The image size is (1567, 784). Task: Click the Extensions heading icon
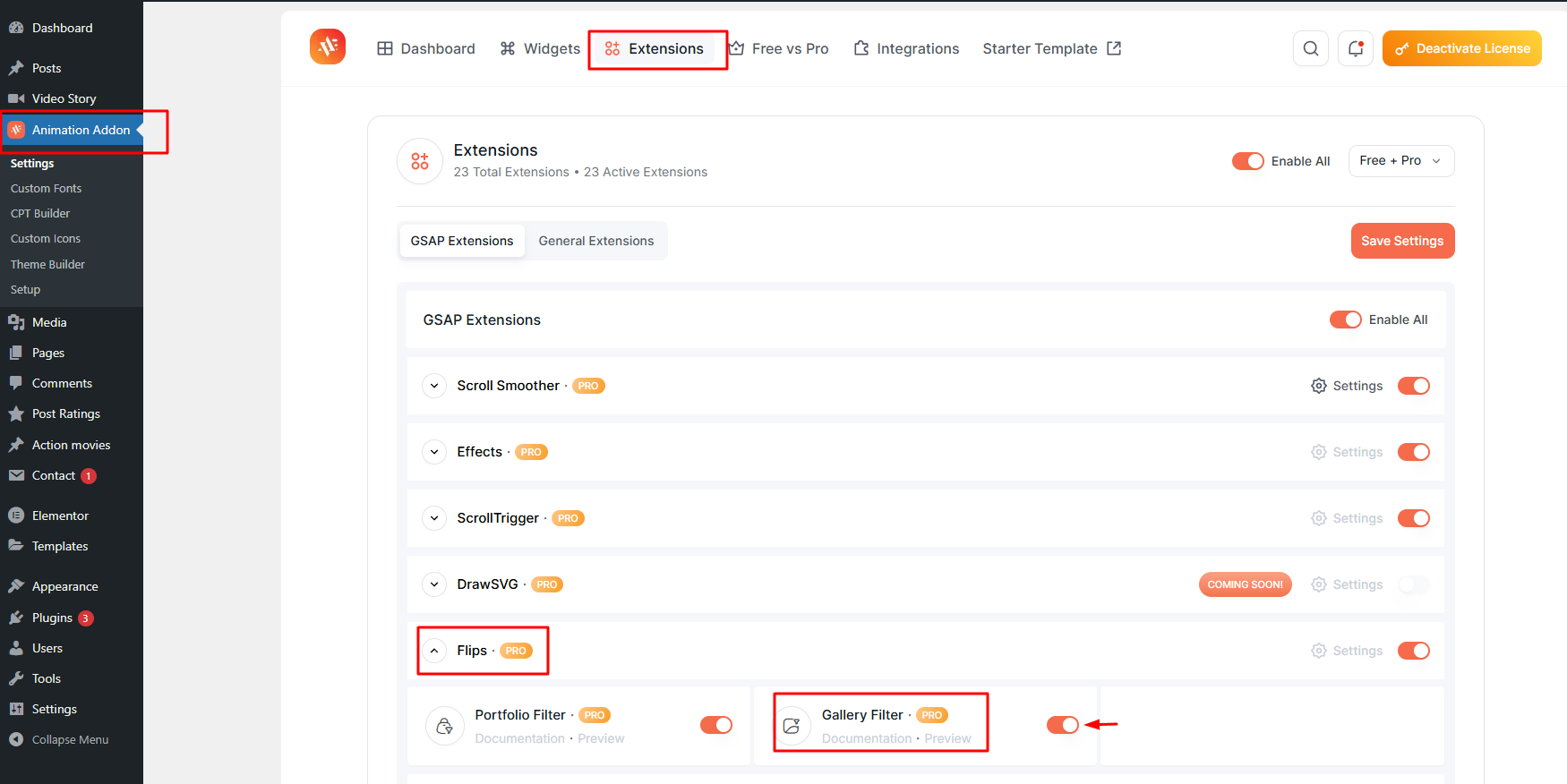[x=420, y=161]
